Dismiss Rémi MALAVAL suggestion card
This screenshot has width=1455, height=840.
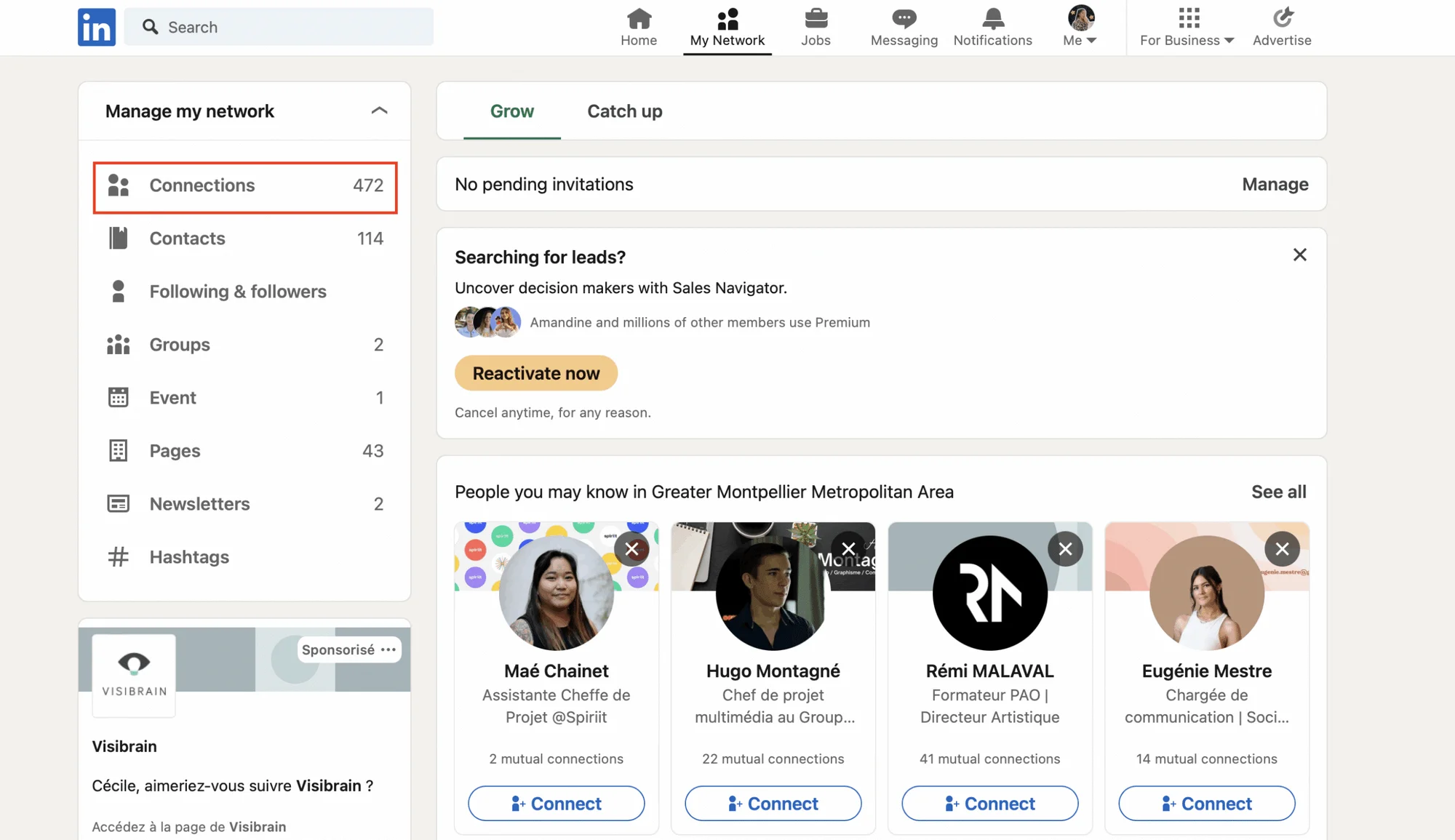pos(1065,549)
